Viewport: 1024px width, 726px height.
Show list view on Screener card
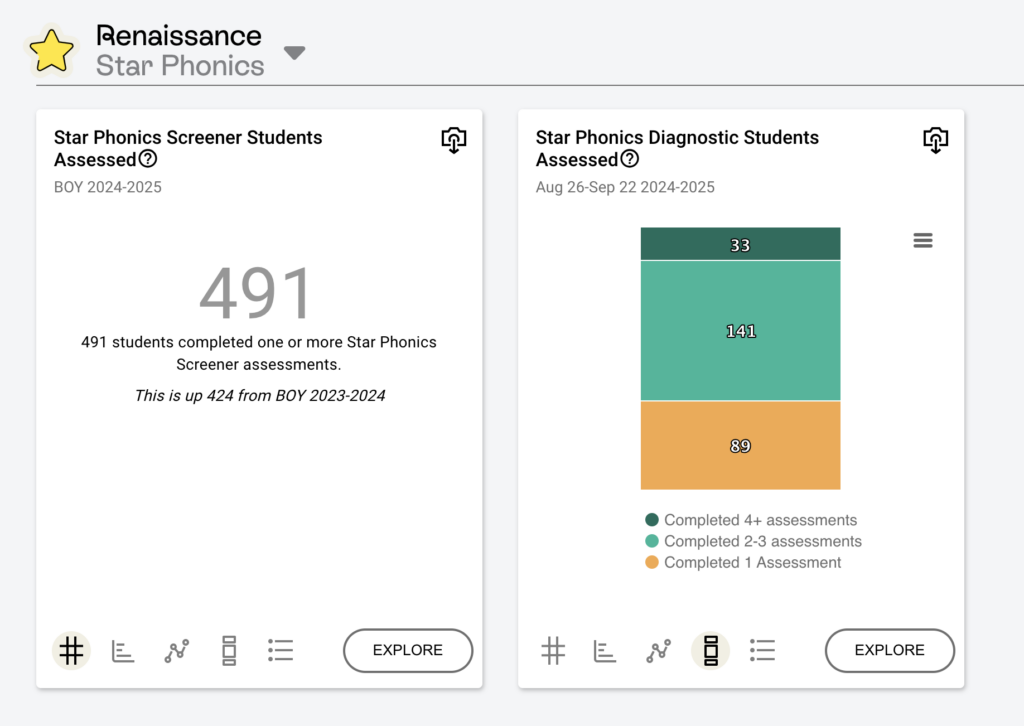tap(281, 650)
